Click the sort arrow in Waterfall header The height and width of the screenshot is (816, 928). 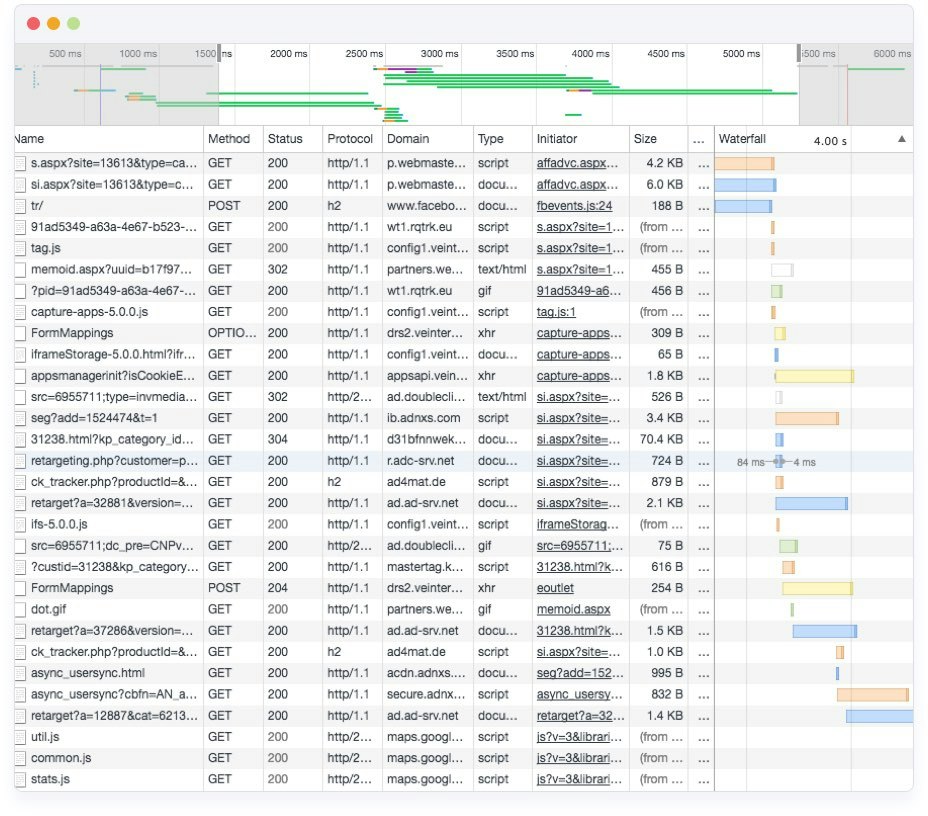pos(901,139)
